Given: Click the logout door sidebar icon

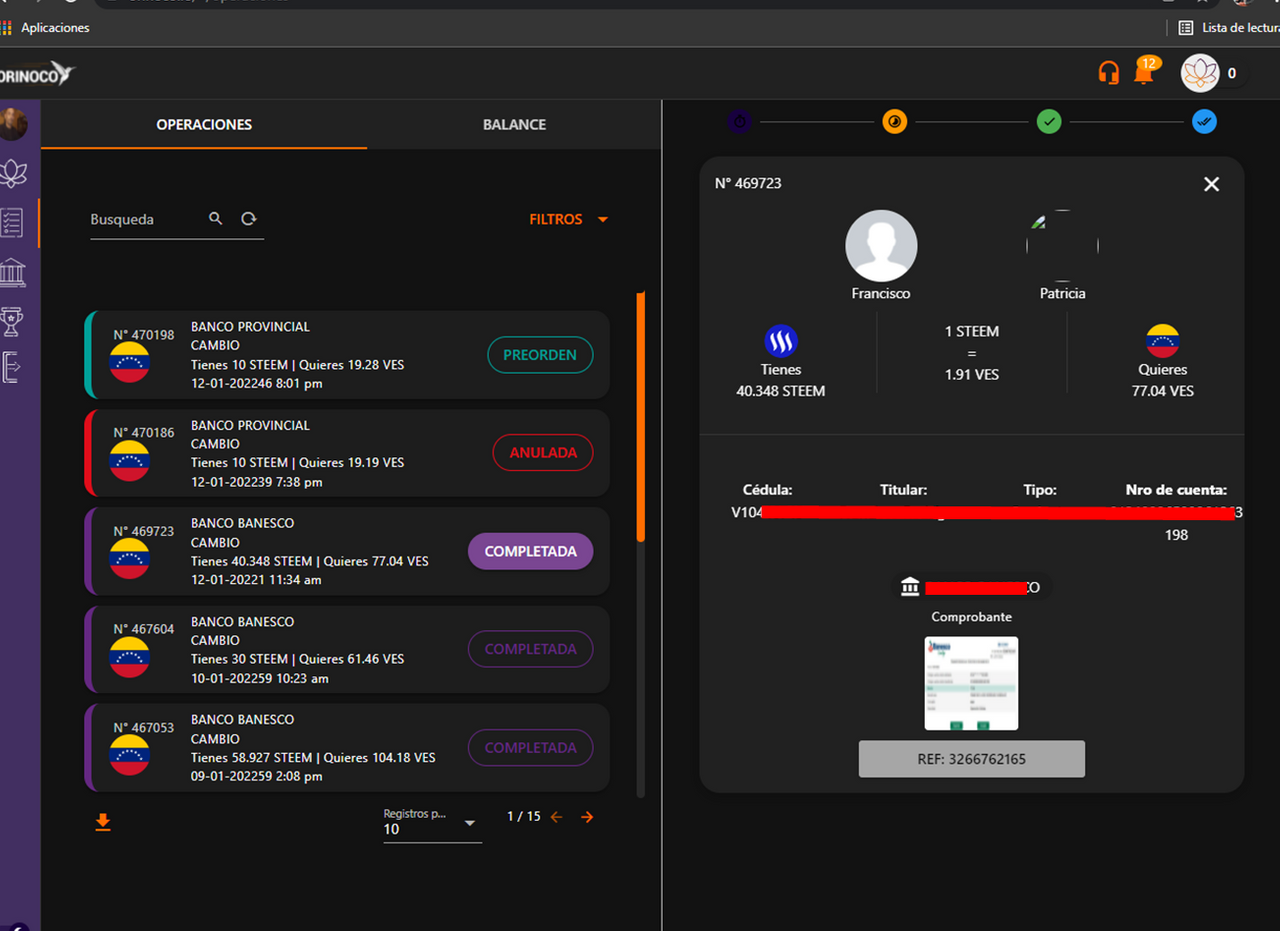Looking at the screenshot, I should [x=11, y=368].
